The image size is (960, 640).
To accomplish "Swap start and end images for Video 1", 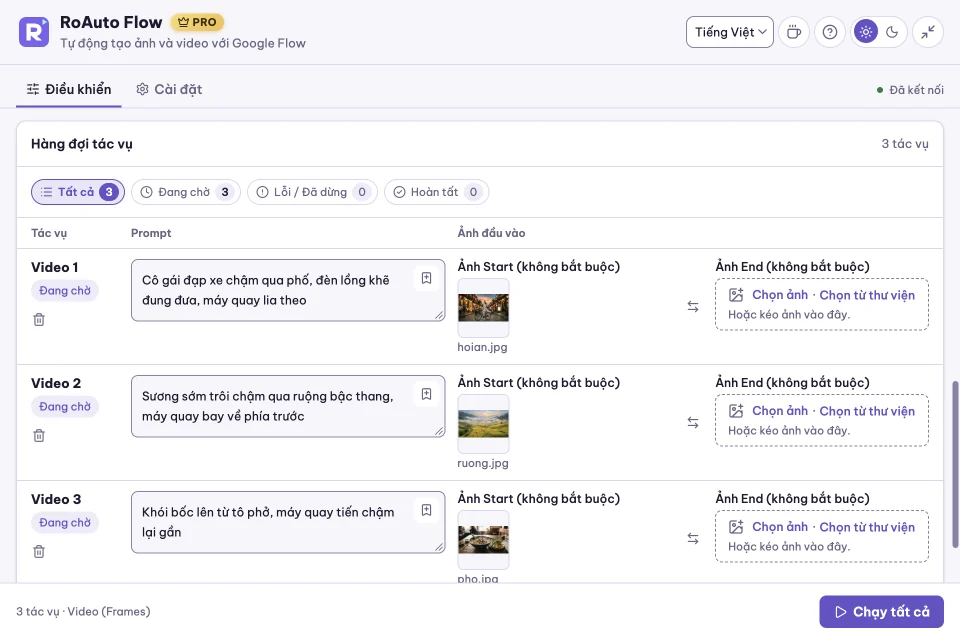I will [693, 306].
